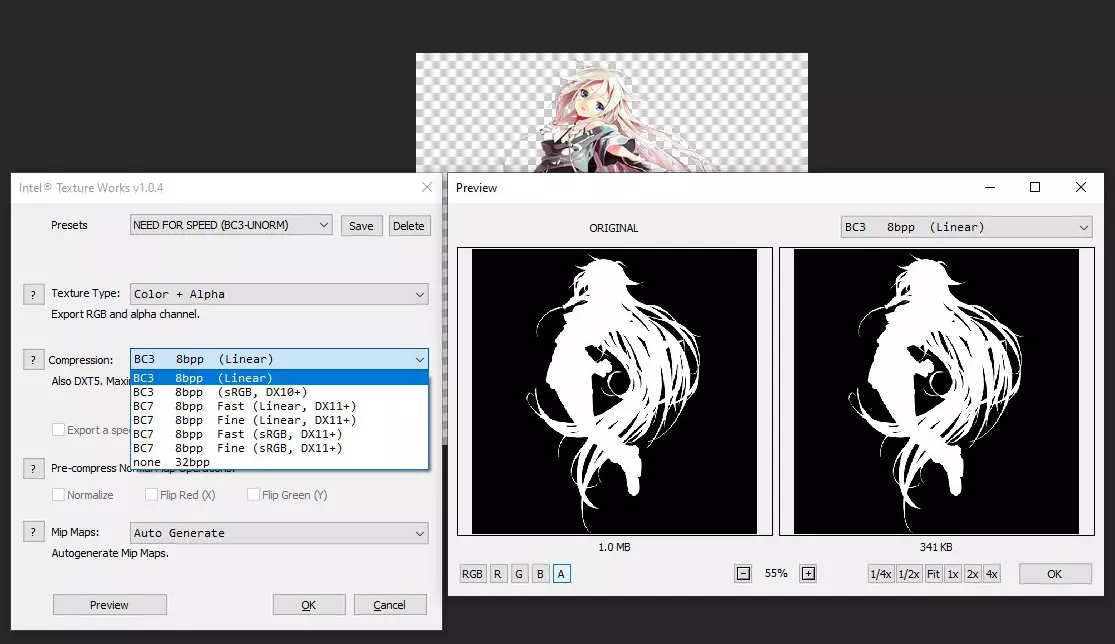
Task: Open help for Mip Maps
Action: point(33,532)
